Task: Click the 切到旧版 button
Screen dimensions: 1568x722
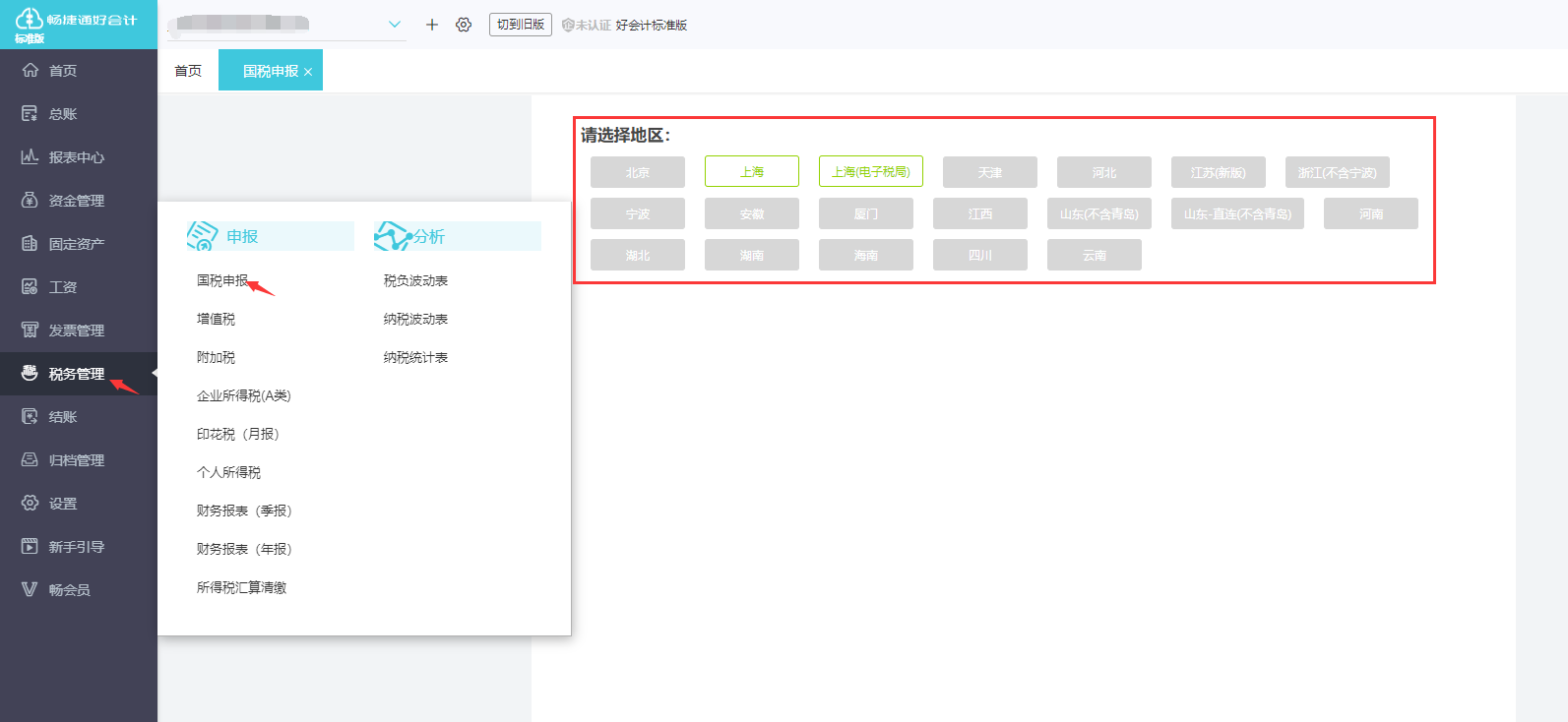Action: click(x=520, y=25)
